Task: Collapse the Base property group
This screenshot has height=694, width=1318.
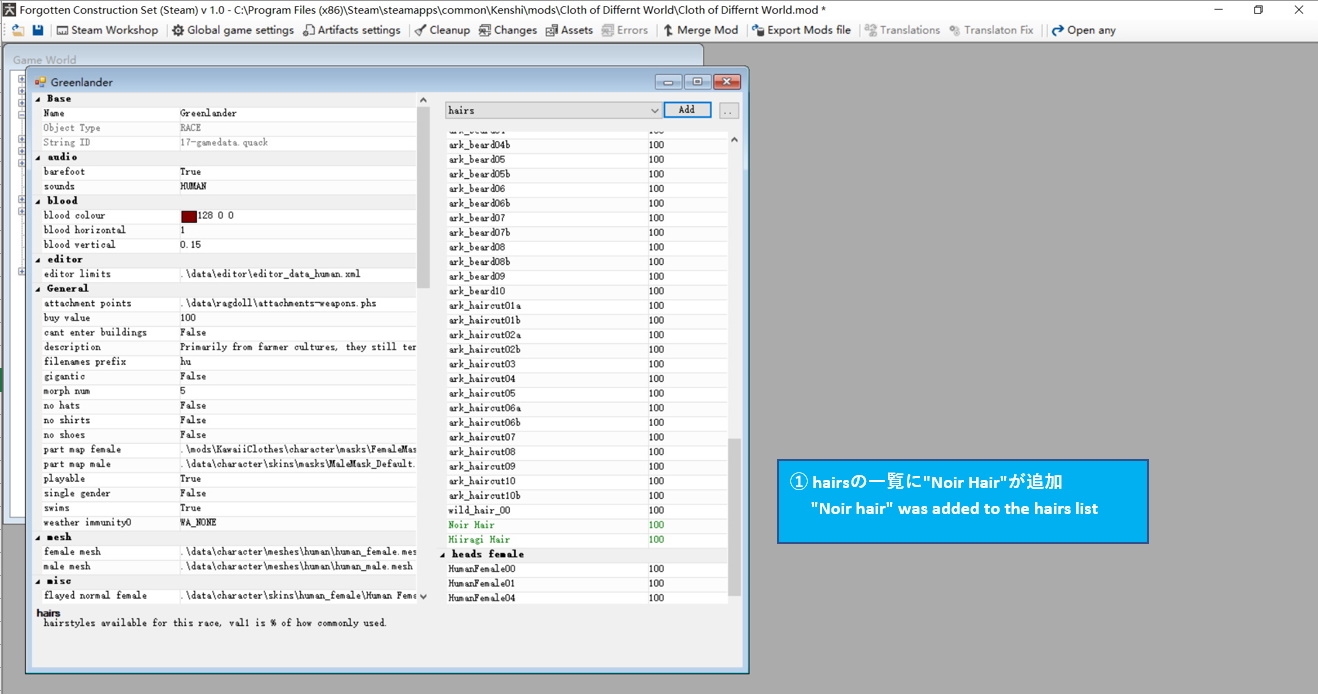Action: pyautogui.click(x=39, y=99)
